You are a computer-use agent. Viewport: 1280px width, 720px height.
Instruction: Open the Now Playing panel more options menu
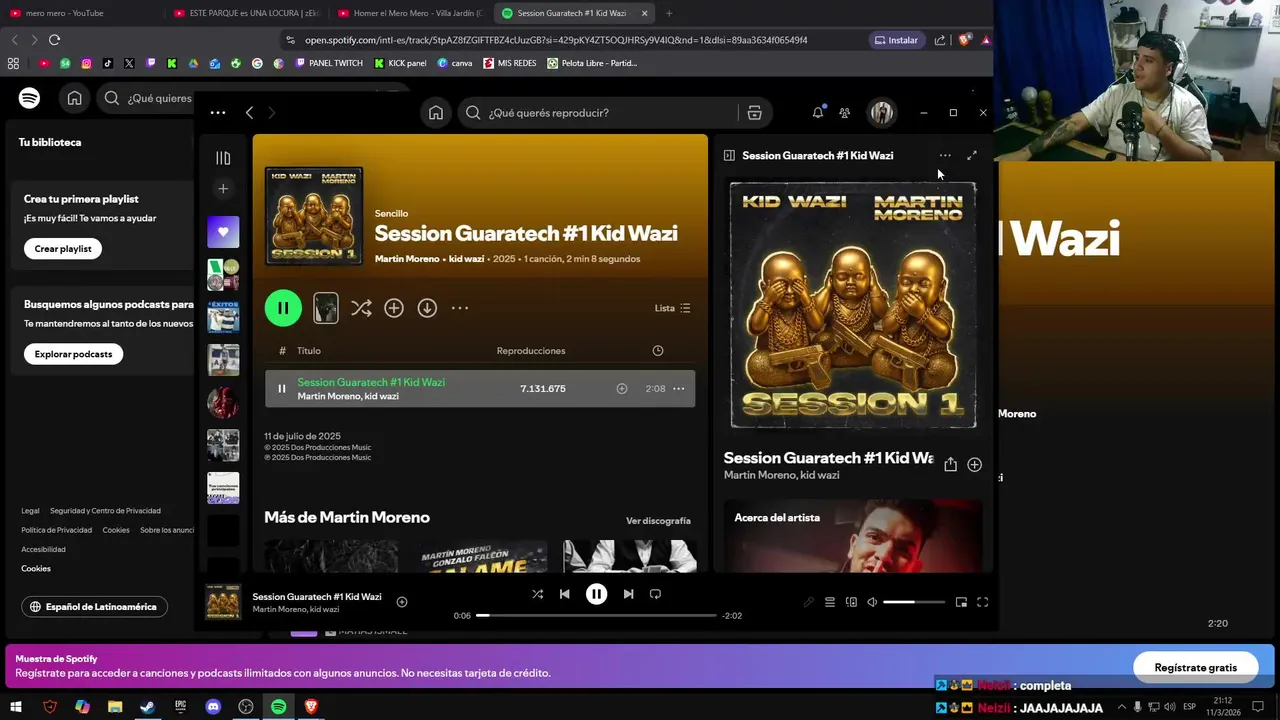(945, 155)
